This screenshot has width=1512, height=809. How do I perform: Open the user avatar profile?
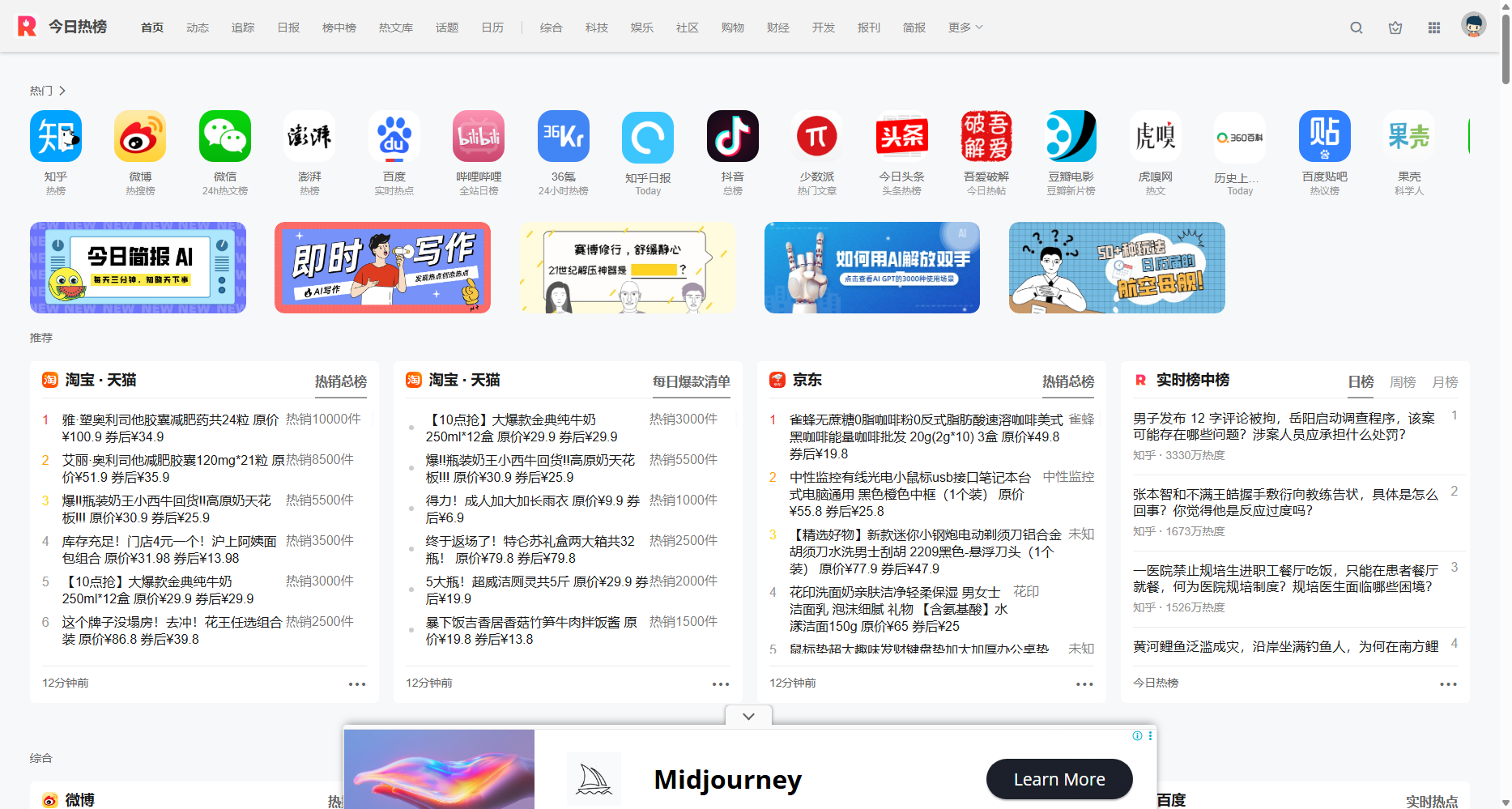(x=1474, y=25)
